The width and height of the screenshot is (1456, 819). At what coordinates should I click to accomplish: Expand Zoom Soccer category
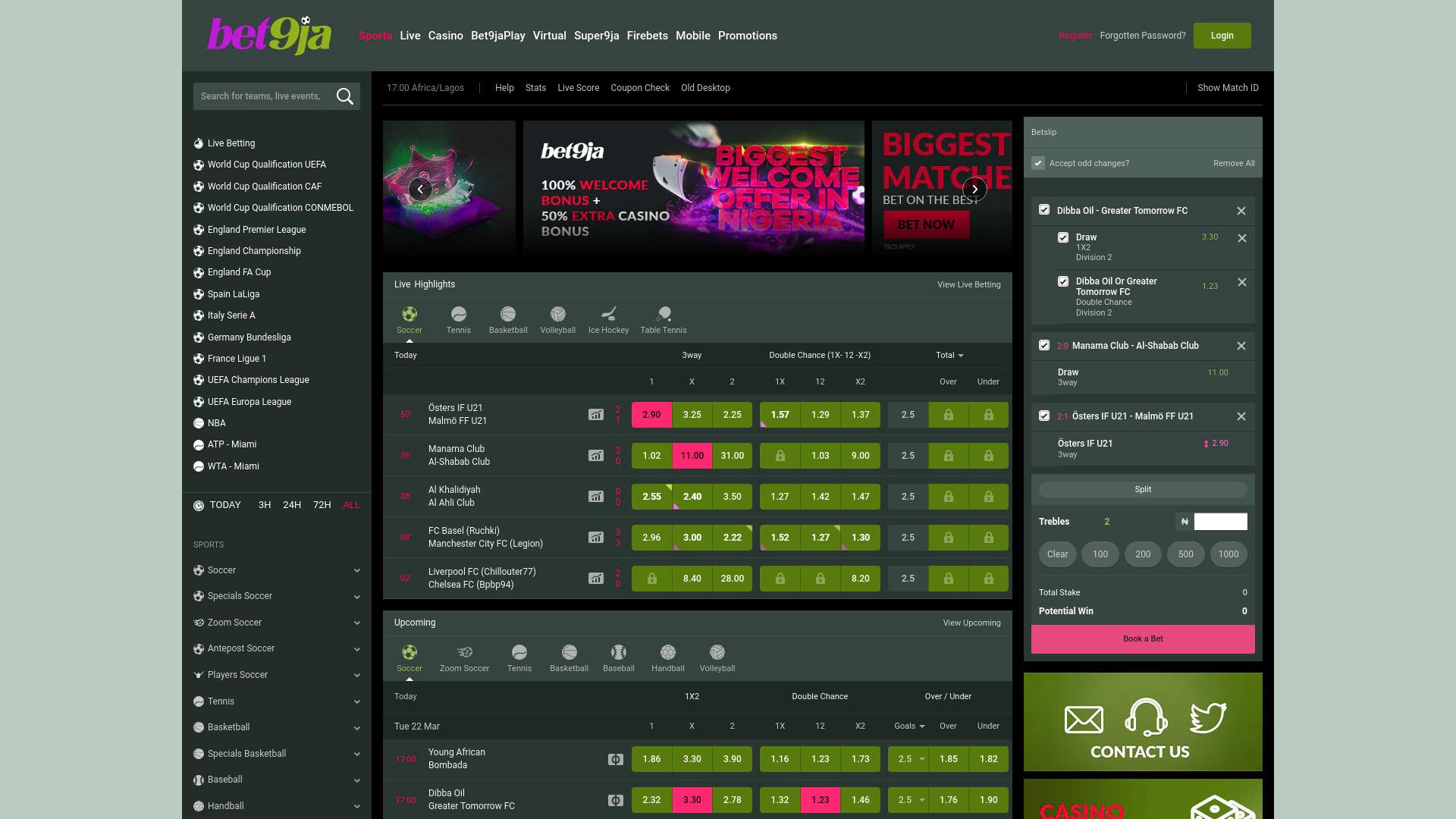(x=277, y=623)
